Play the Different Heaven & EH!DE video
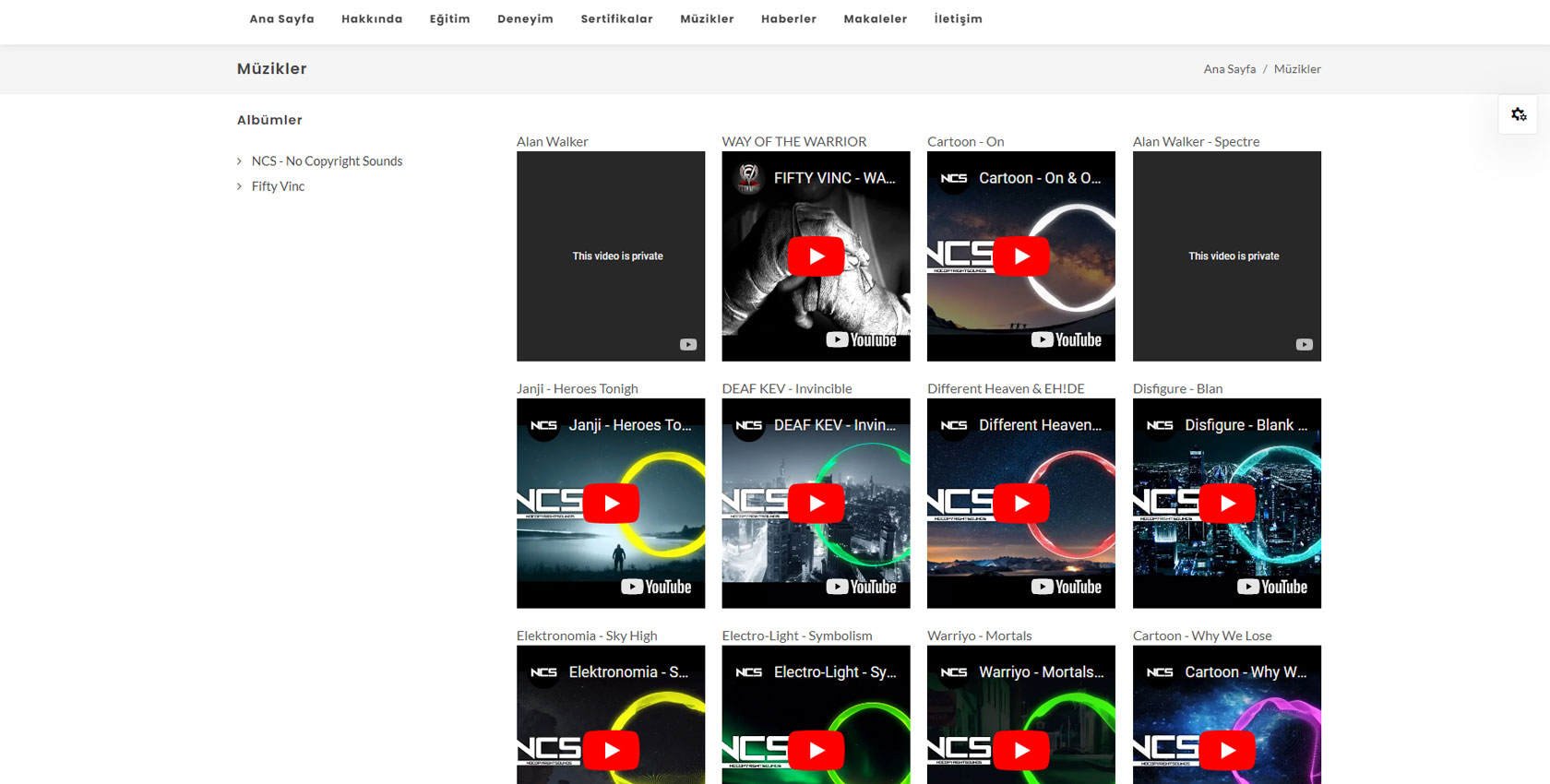 (1021, 504)
